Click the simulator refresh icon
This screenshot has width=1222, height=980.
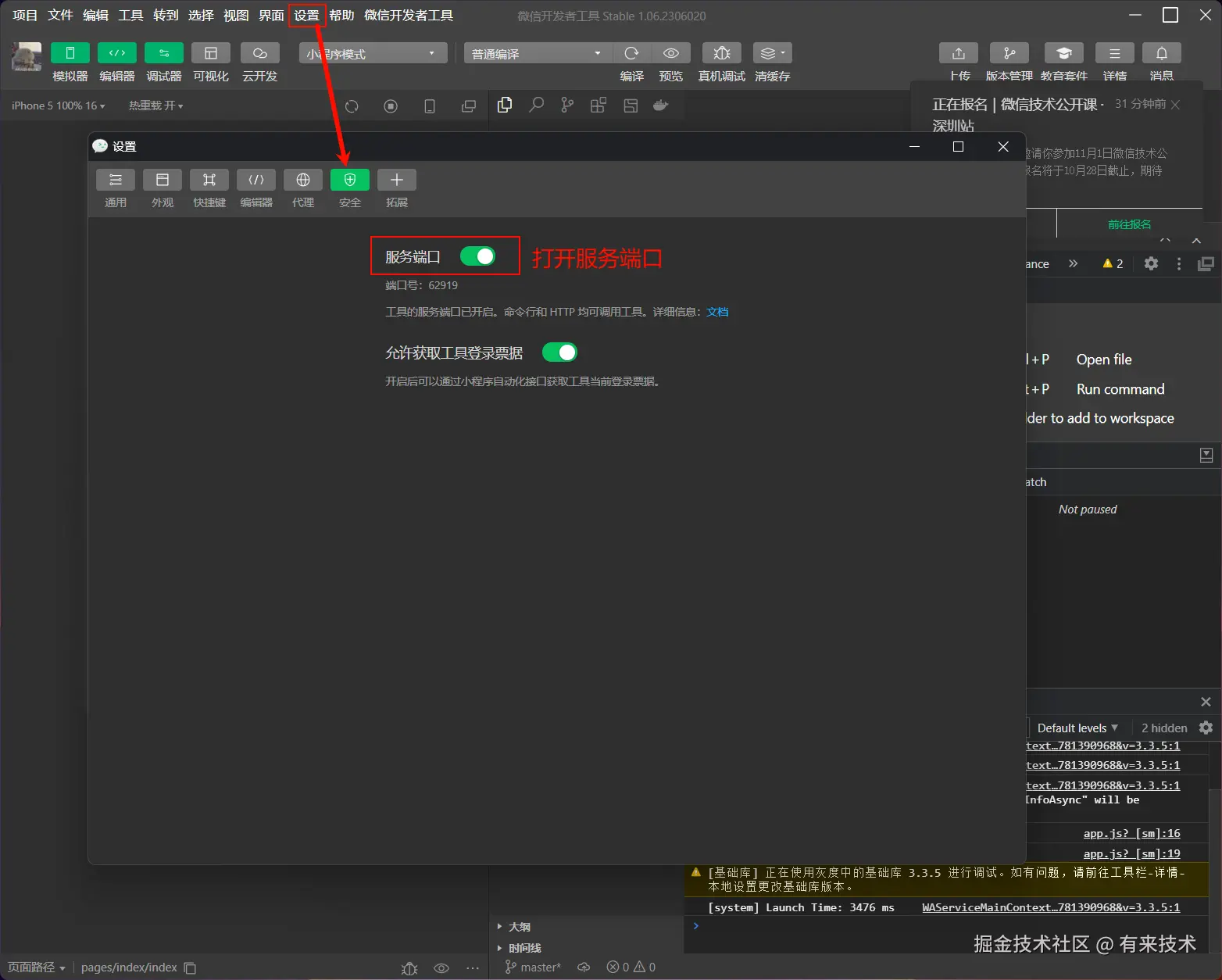point(352,106)
